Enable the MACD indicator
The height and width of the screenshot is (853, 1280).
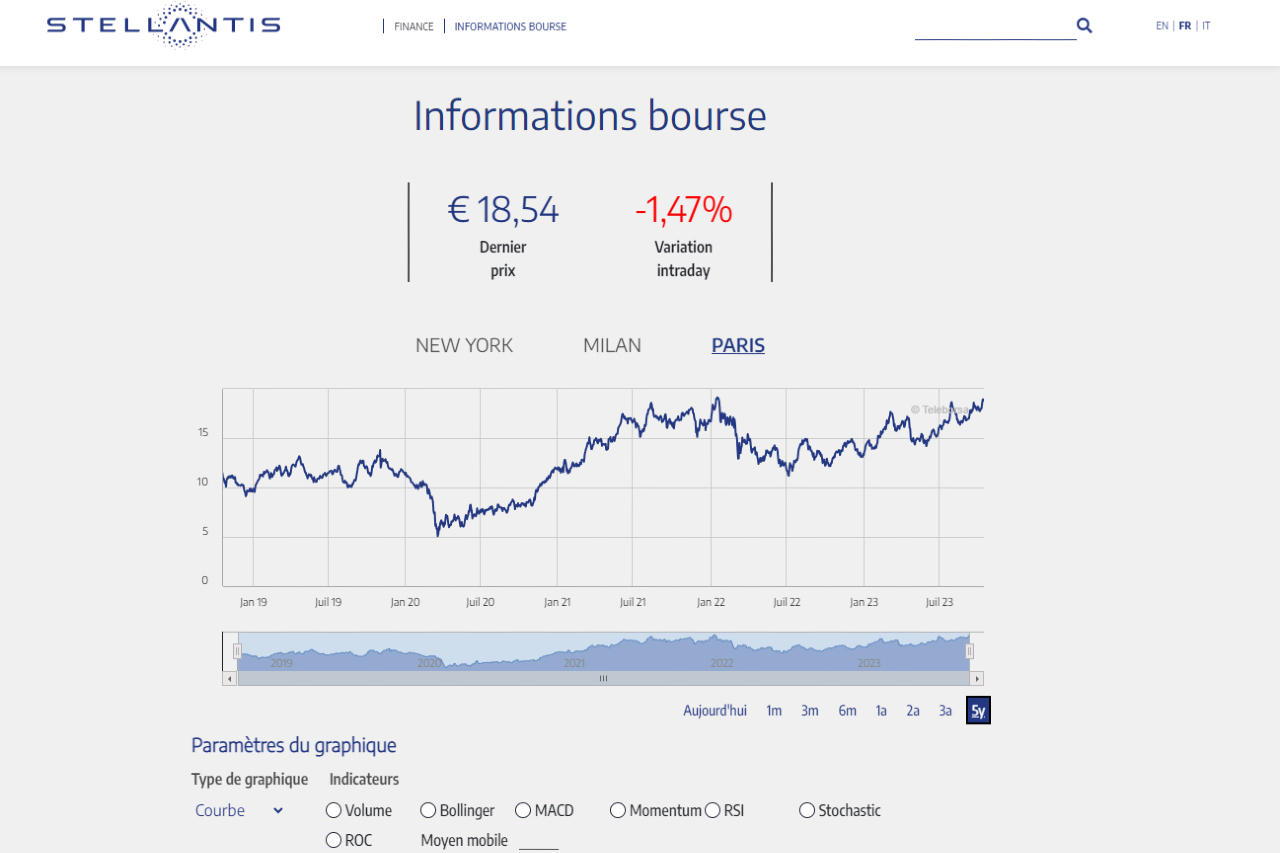tap(522, 810)
